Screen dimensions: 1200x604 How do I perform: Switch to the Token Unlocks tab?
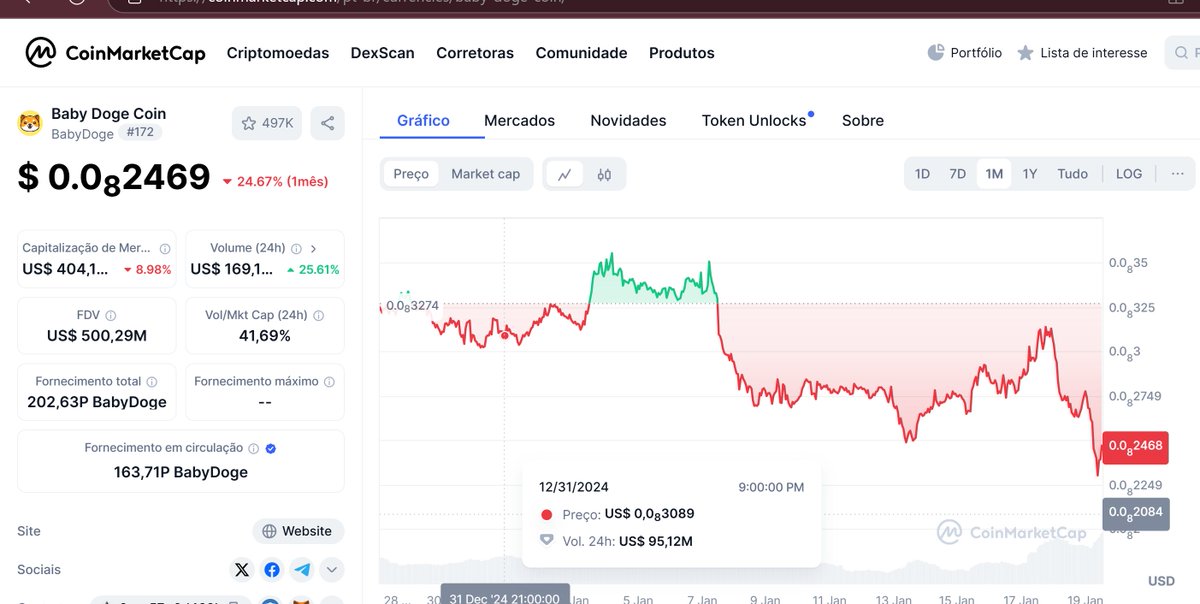point(754,120)
